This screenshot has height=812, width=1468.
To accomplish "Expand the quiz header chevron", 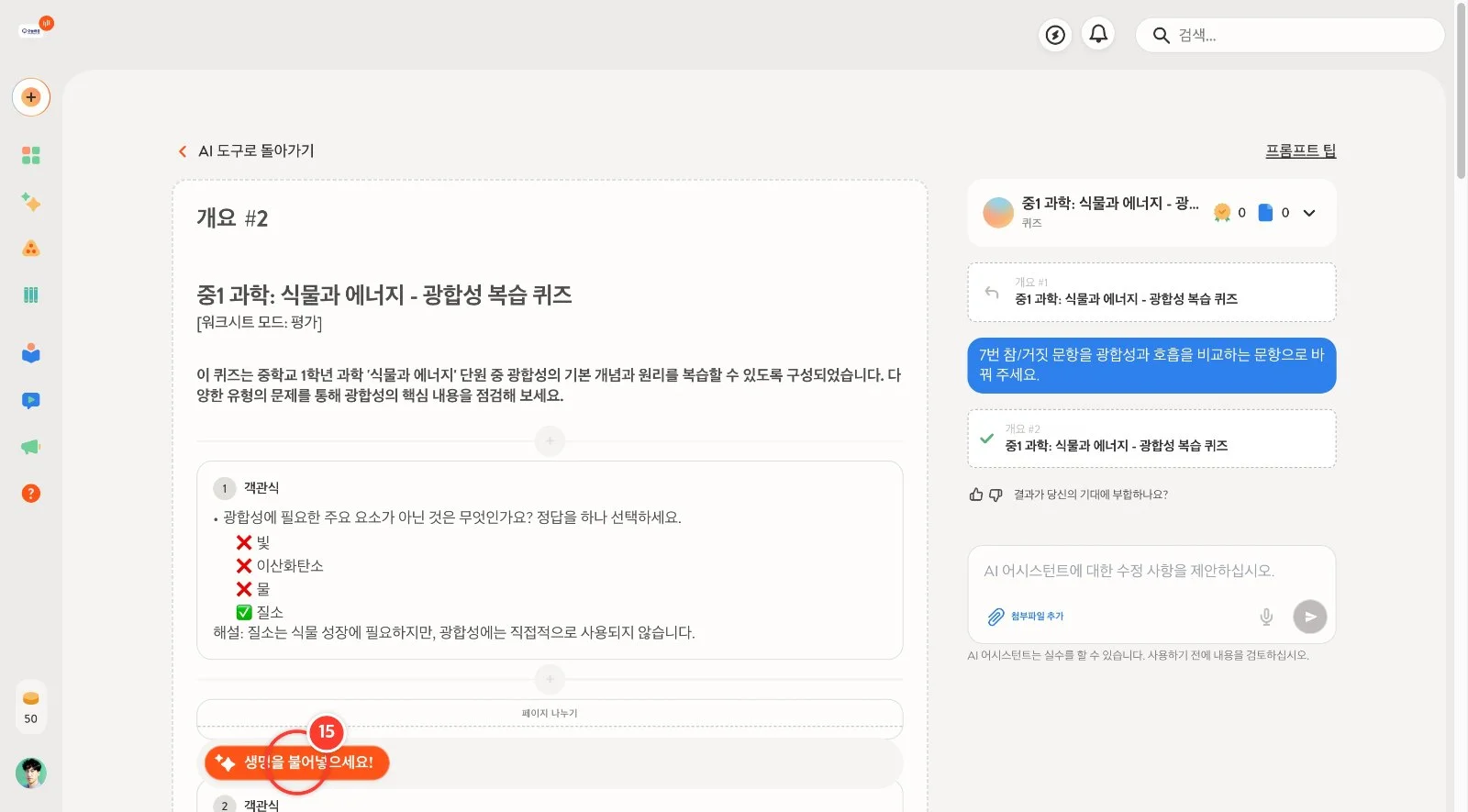I will tap(1309, 213).
